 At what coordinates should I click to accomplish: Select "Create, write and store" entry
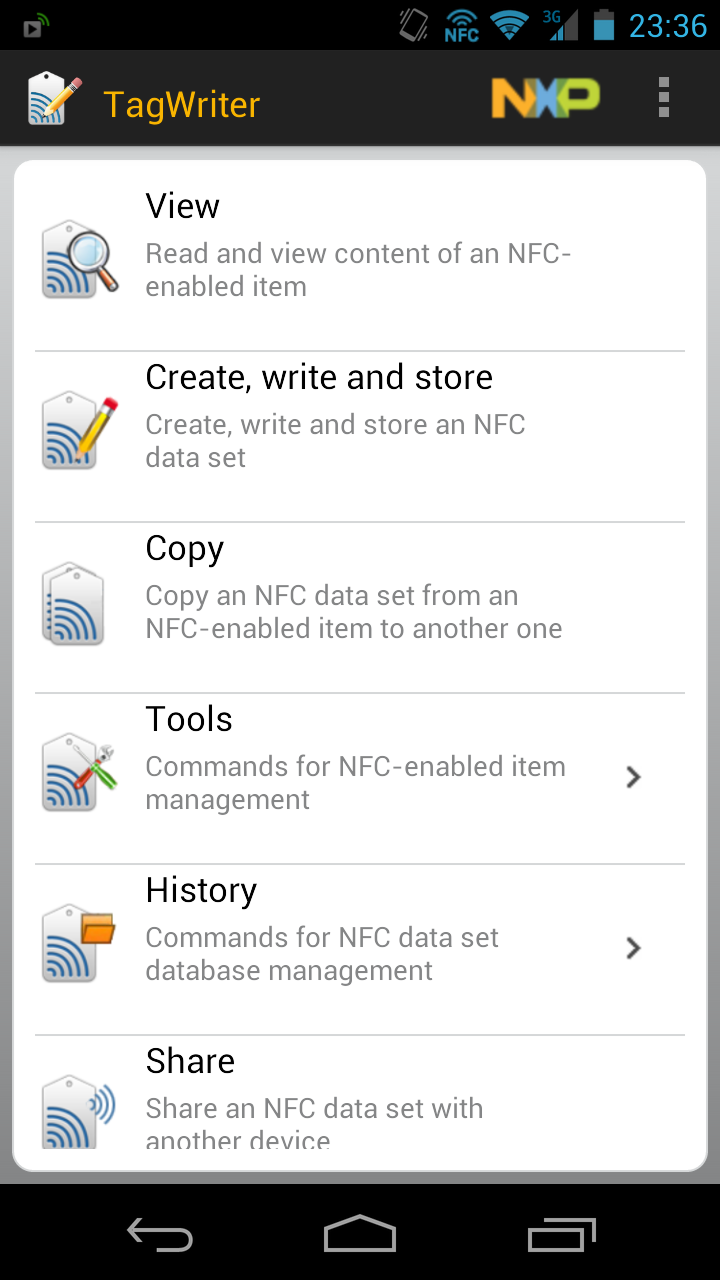click(x=319, y=377)
